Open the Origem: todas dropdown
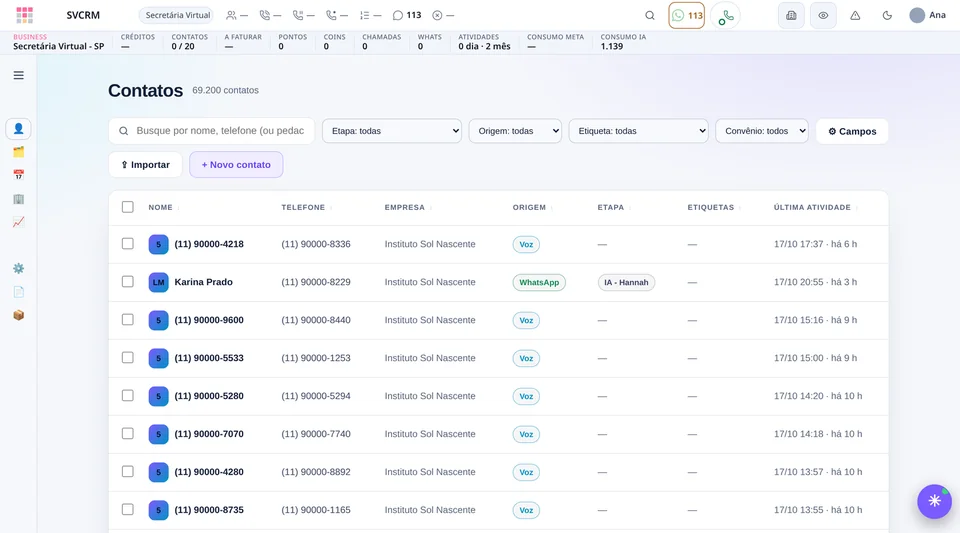The image size is (960, 533). click(515, 131)
